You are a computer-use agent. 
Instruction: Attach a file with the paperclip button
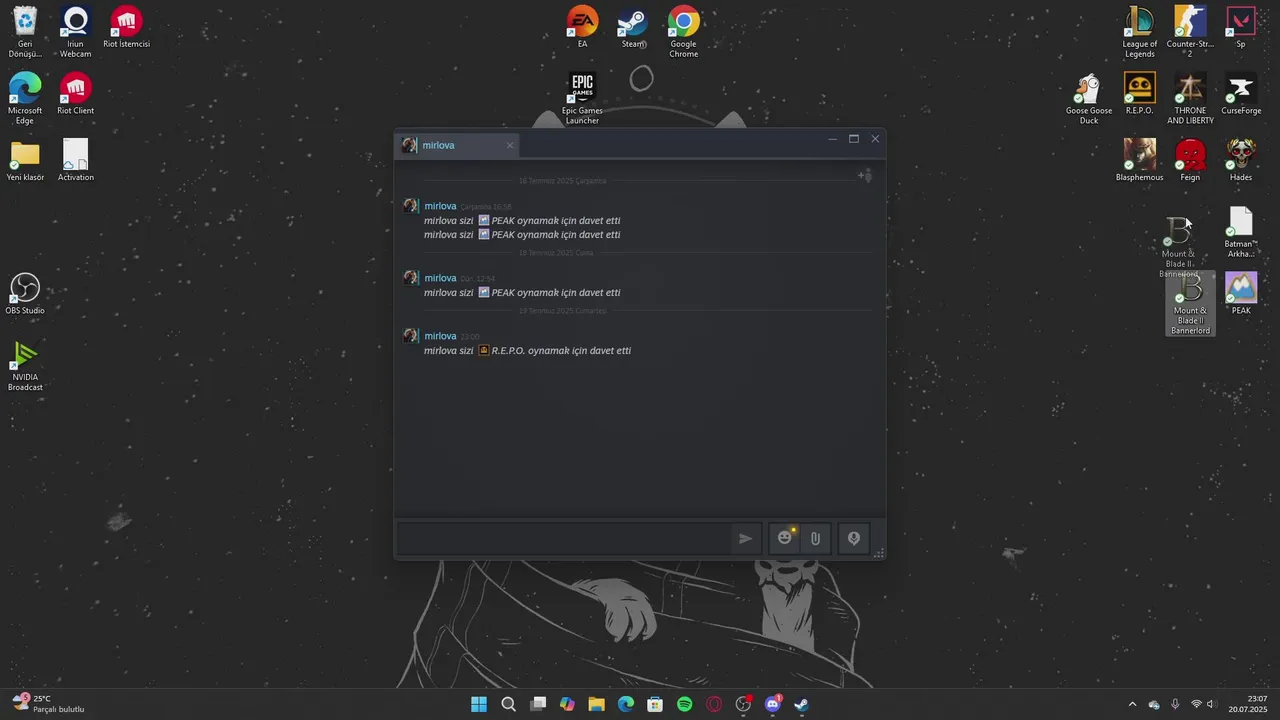click(x=815, y=538)
